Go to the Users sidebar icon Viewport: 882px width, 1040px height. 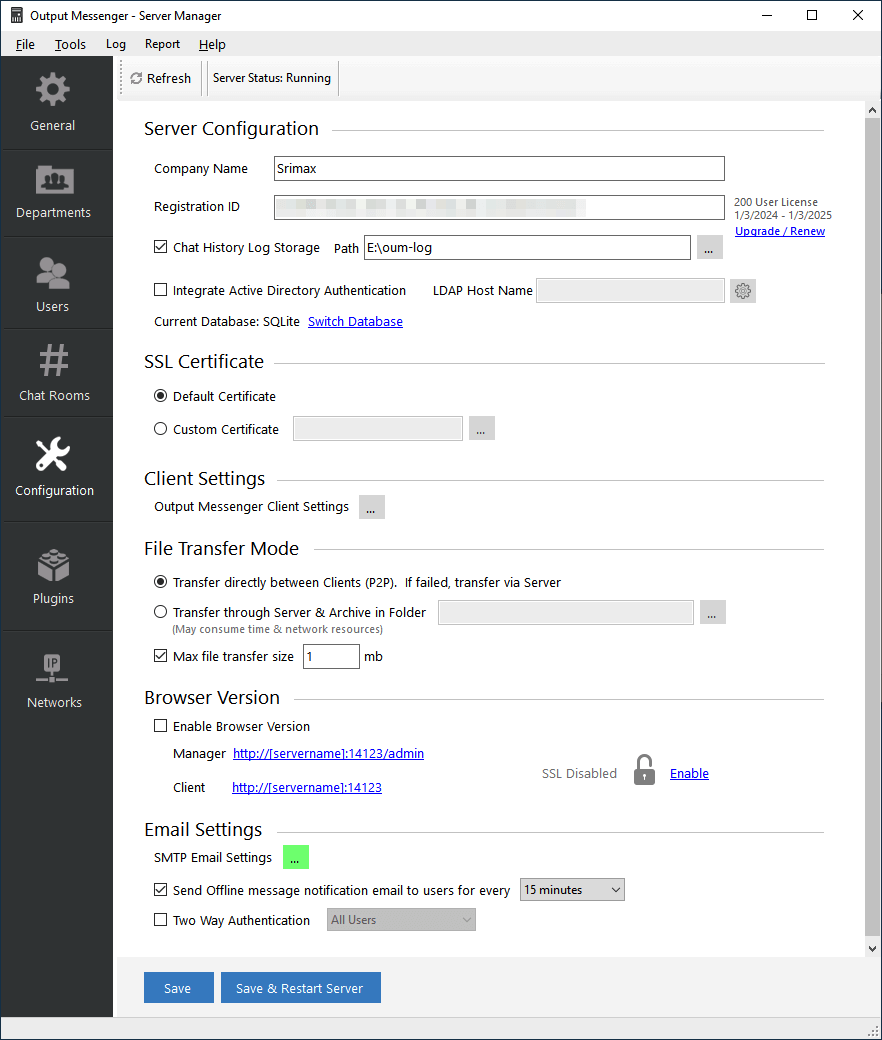point(52,273)
